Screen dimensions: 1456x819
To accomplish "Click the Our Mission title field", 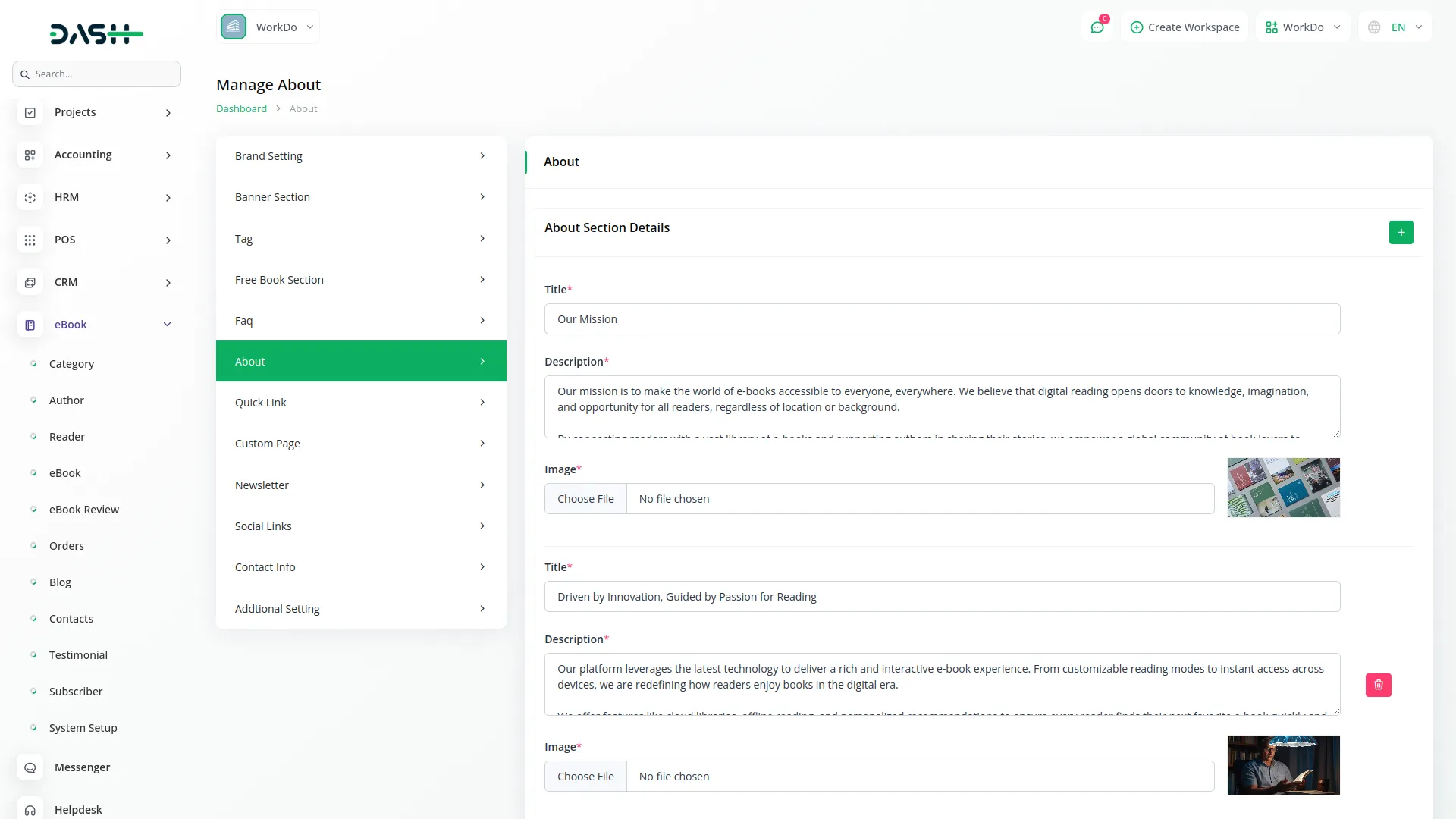I will click(x=942, y=319).
